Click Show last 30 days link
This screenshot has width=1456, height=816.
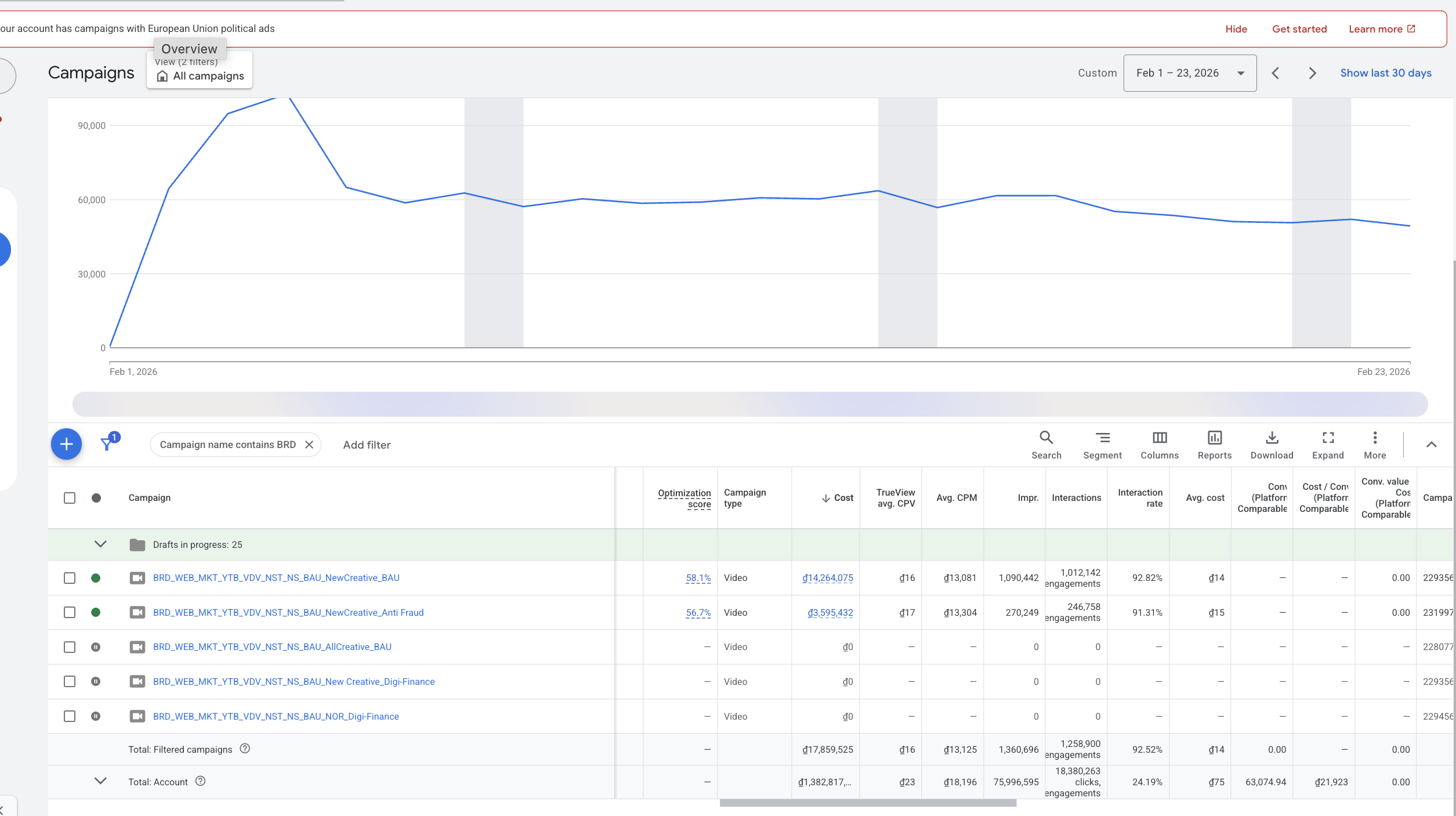click(x=1385, y=73)
